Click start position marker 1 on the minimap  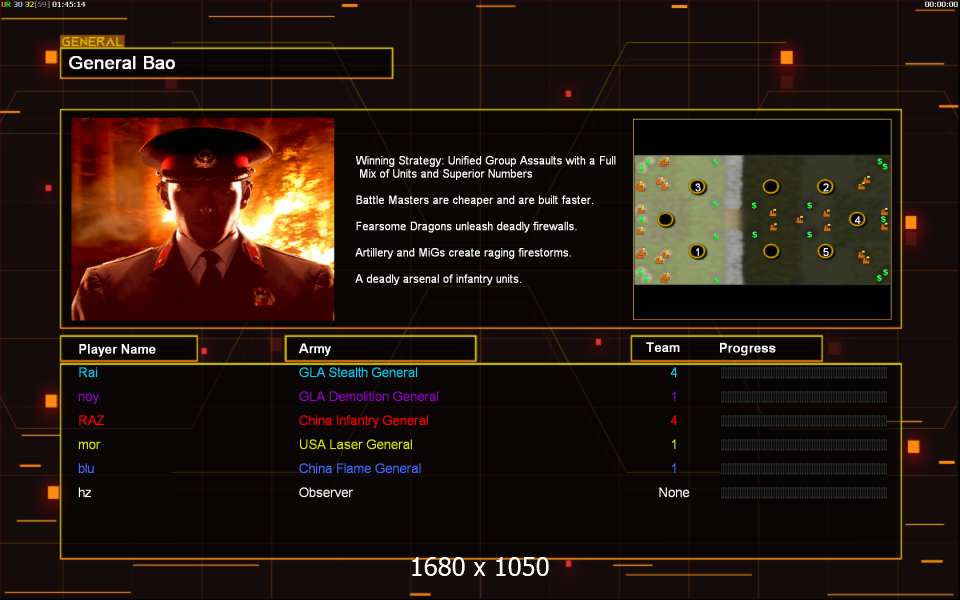point(697,252)
